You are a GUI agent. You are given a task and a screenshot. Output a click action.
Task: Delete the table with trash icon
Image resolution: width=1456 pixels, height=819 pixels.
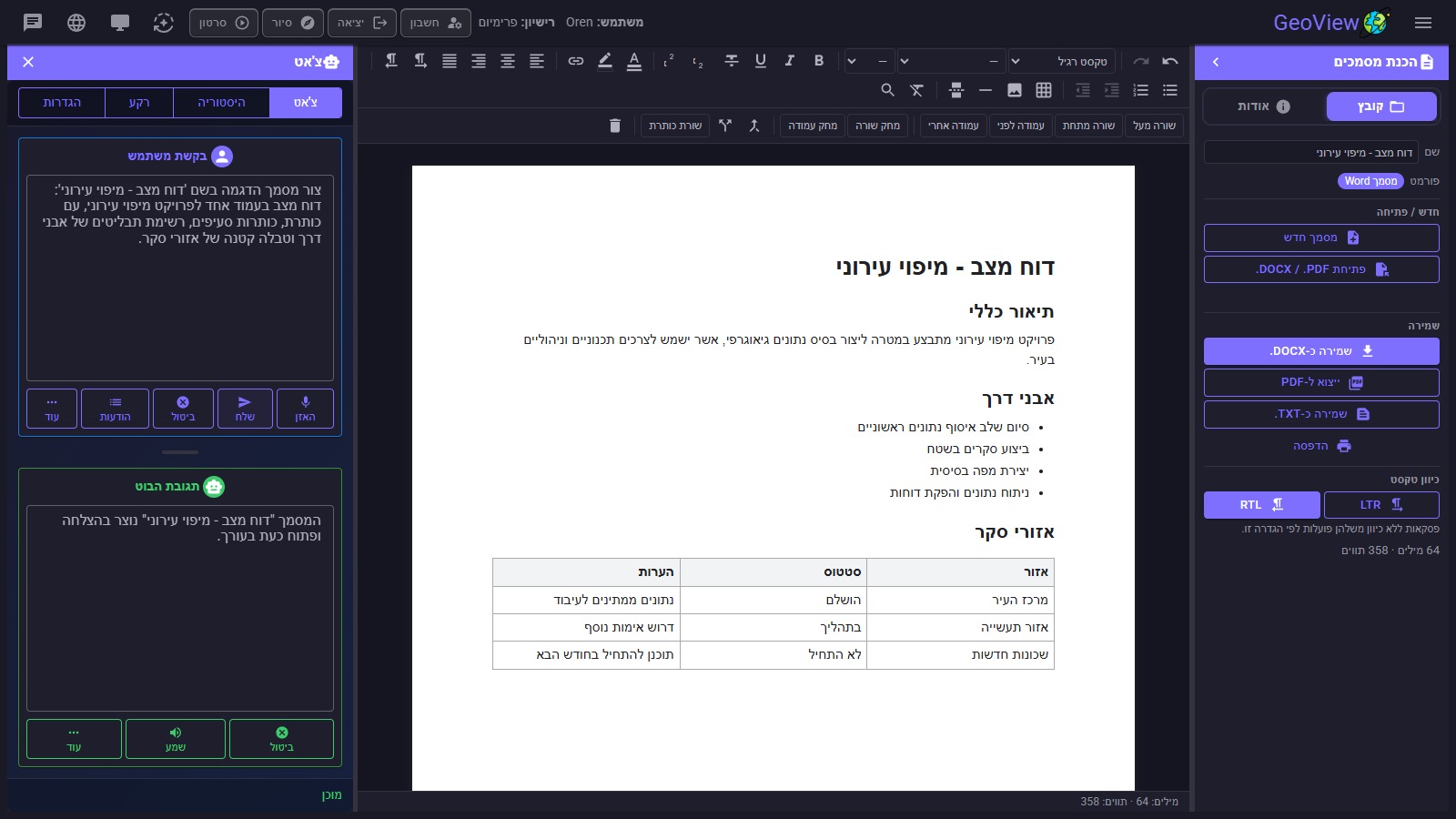(x=615, y=126)
